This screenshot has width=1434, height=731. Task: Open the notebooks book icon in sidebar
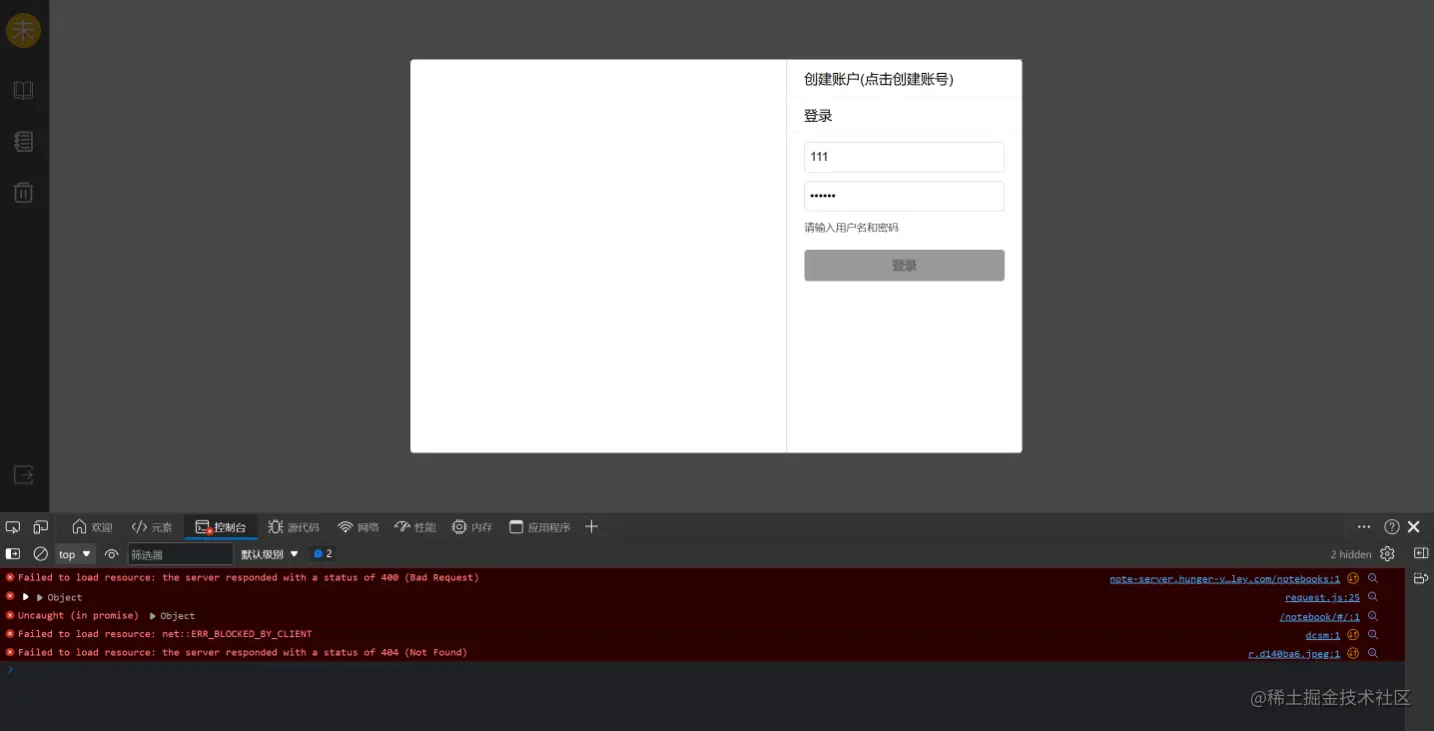pos(23,90)
